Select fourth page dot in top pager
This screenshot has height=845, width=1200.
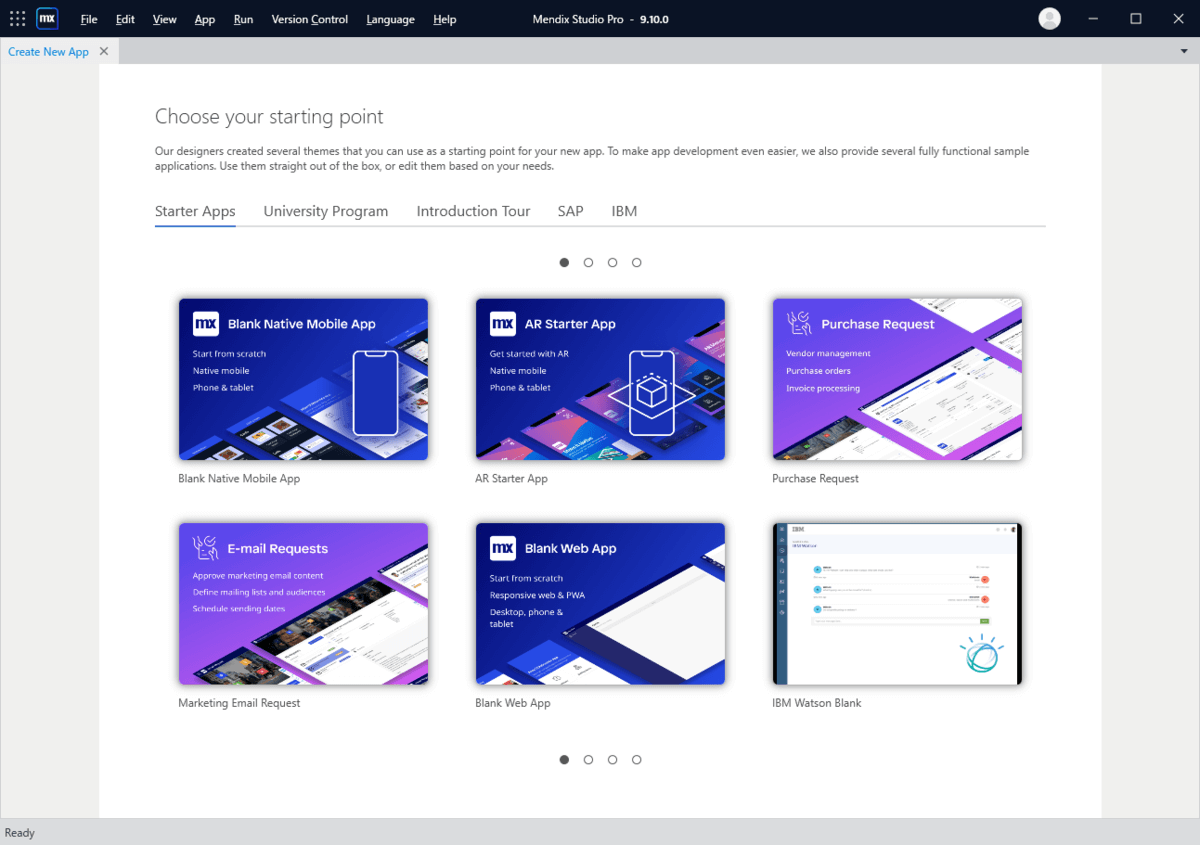tap(636, 262)
